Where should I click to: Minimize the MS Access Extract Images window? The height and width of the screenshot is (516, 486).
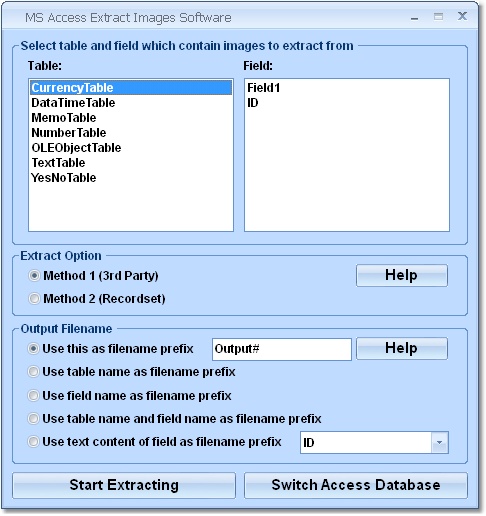click(x=414, y=17)
